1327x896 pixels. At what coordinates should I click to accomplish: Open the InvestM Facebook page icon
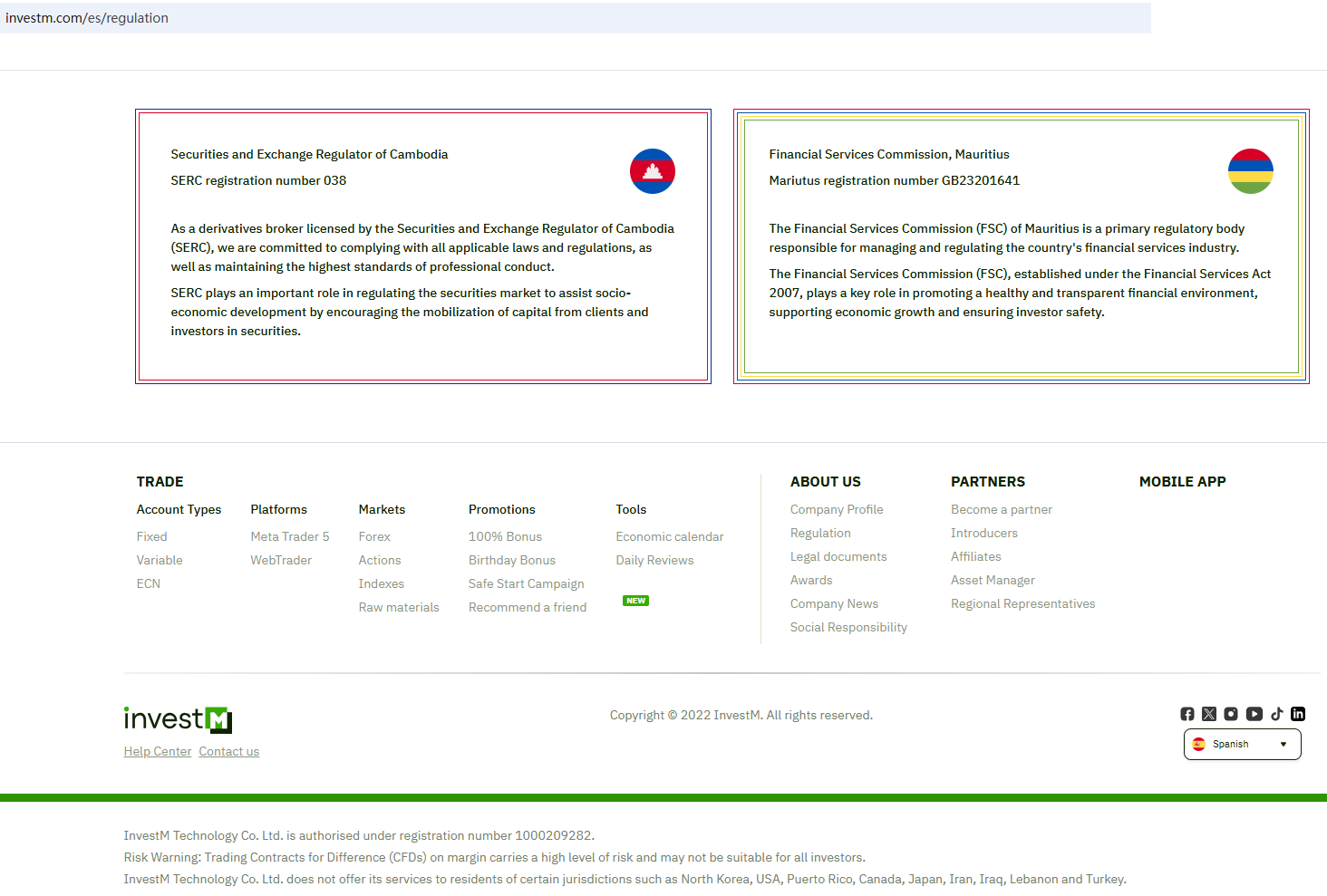click(x=1187, y=714)
